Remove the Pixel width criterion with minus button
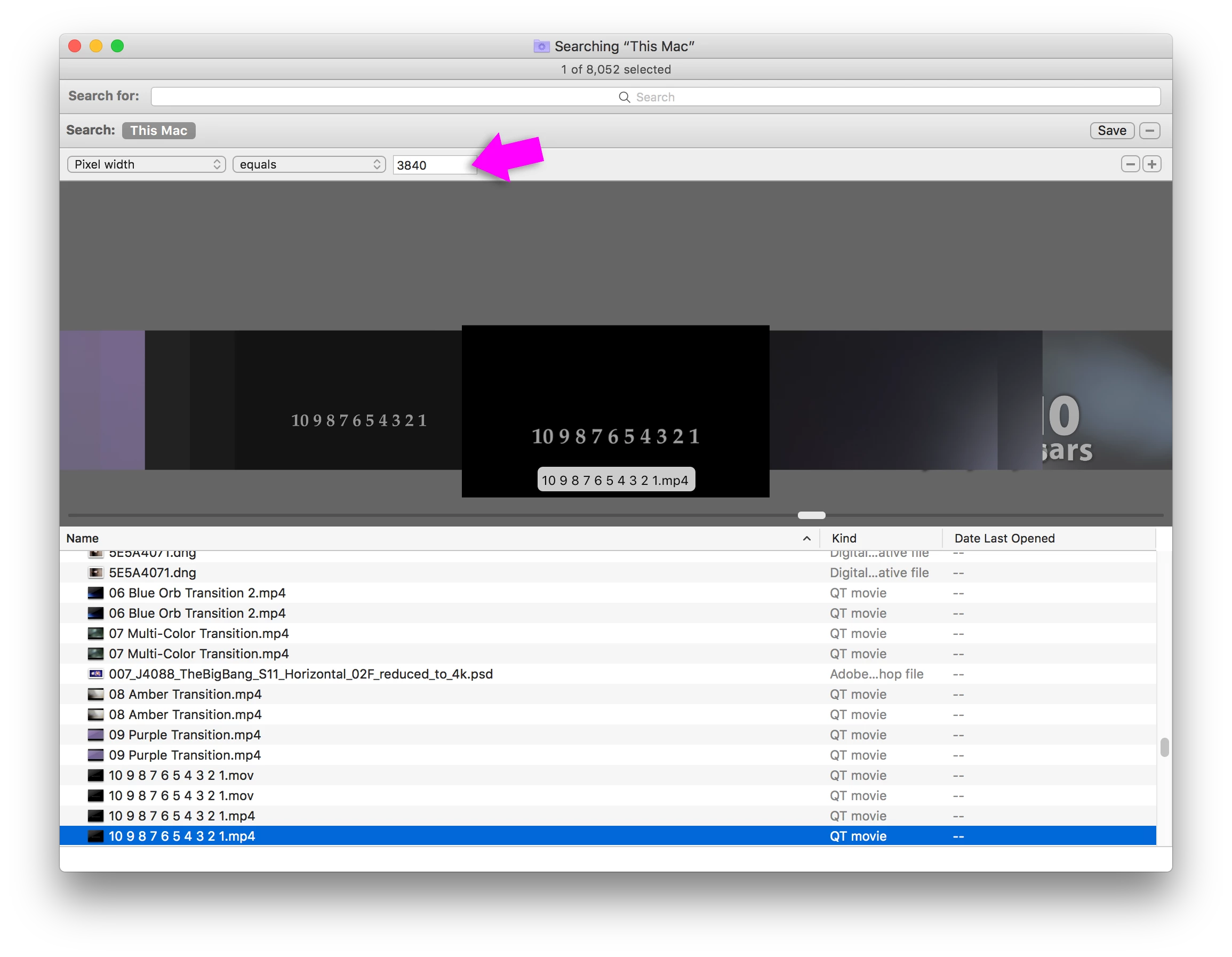This screenshot has height=957, width=1232. tap(1130, 164)
